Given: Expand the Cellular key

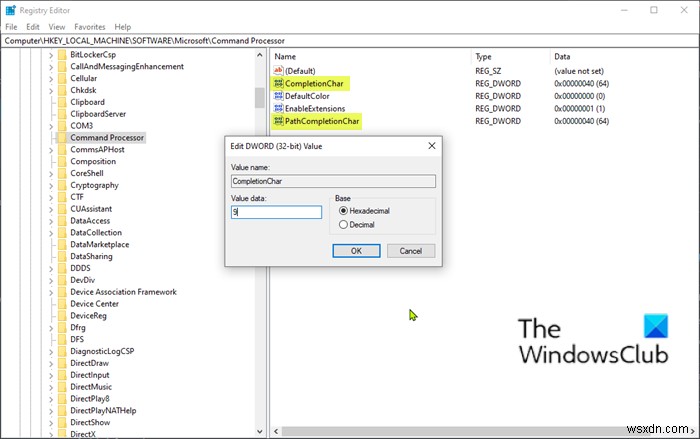Looking at the screenshot, I should tap(50, 79).
